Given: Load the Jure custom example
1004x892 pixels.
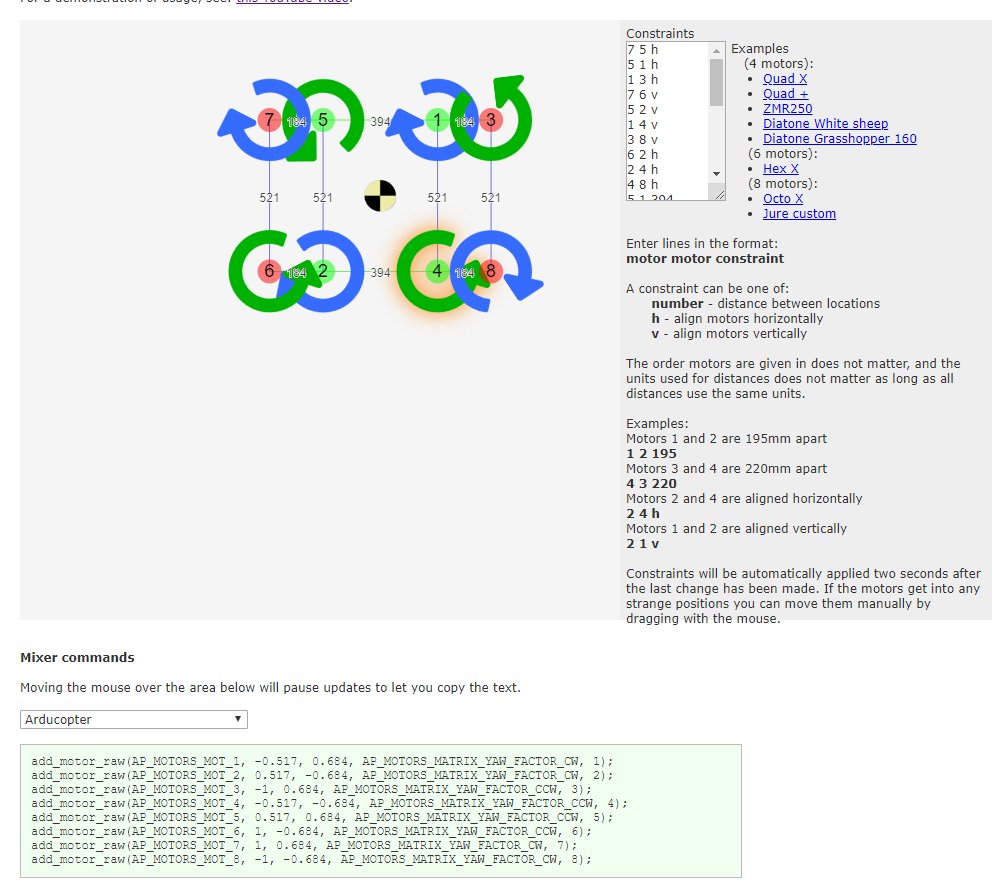Looking at the screenshot, I should (x=799, y=214).
